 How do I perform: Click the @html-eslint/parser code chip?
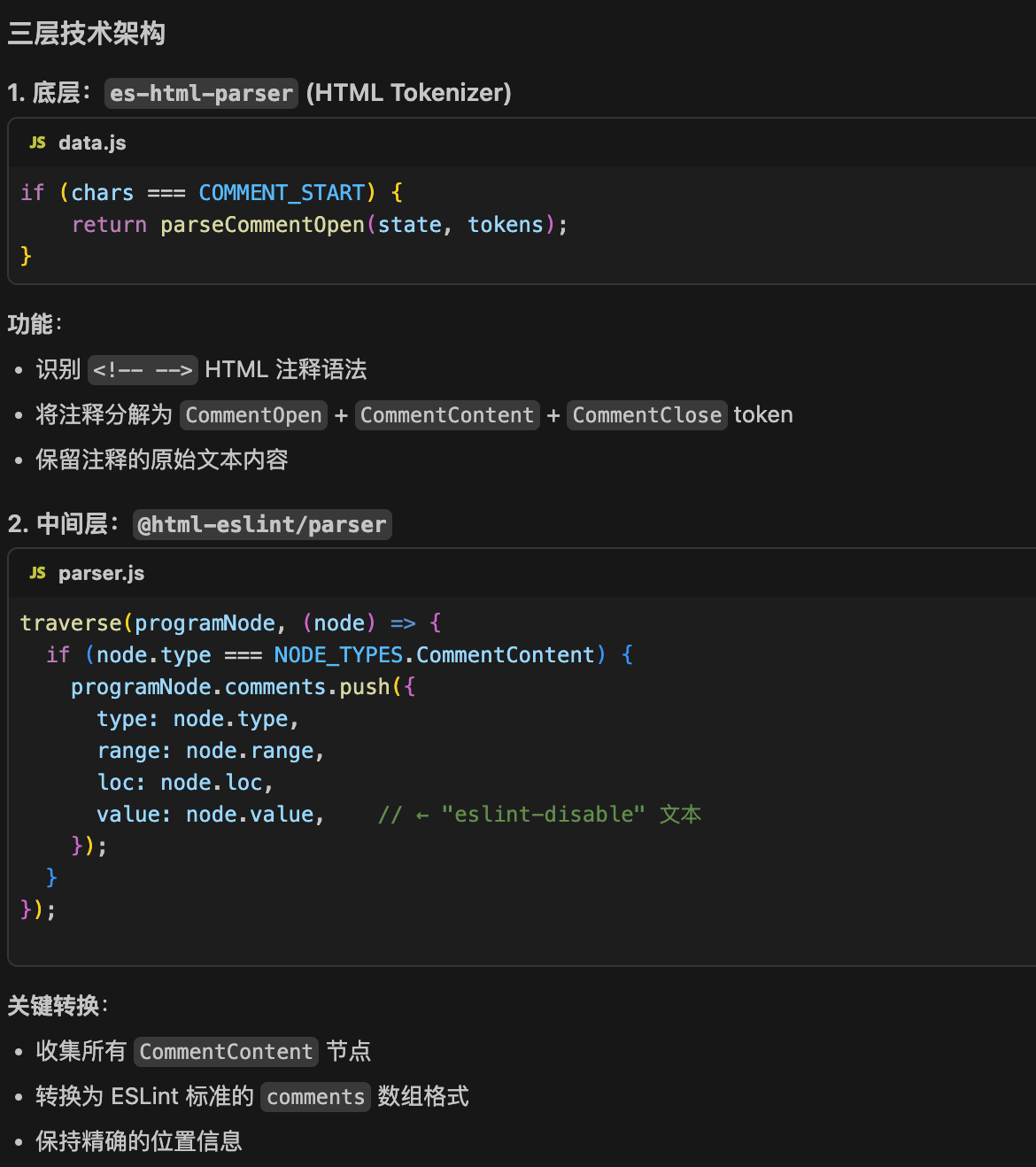262,524
